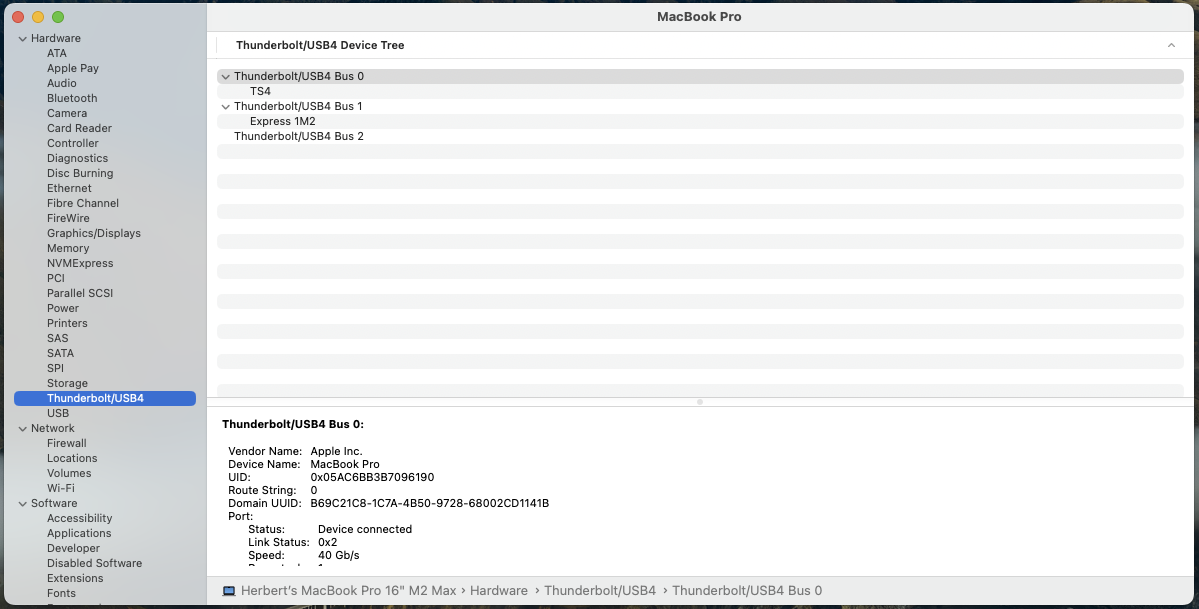Open Applications under Software

pyautogui.click(x=79, y=533)
